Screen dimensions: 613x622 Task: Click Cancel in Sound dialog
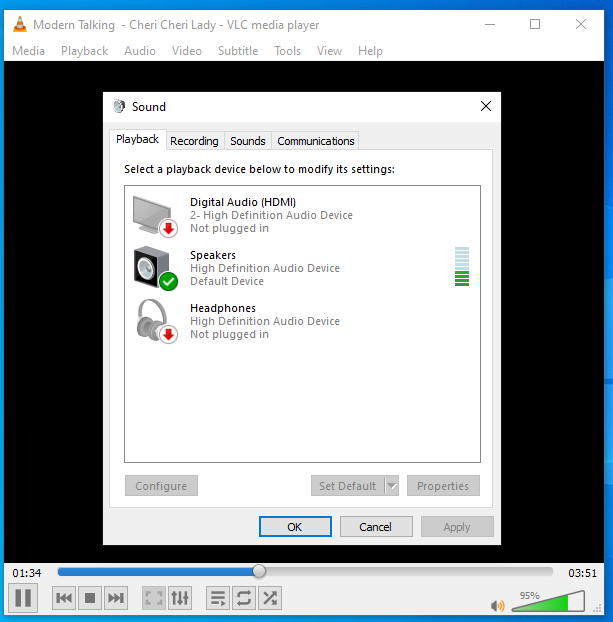tap(376, 527)
